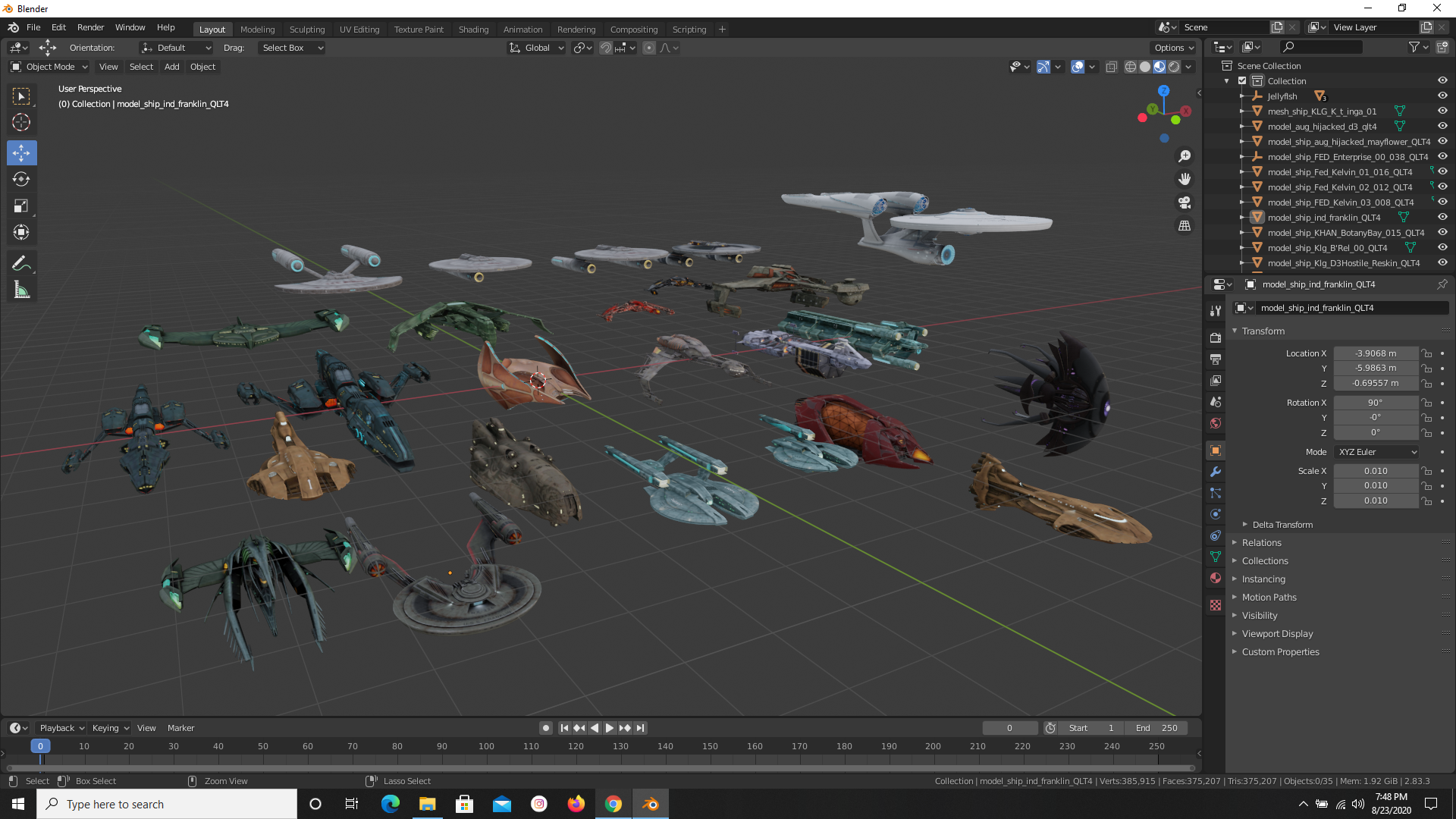Image resolution: width=1456 pixels, height=819 pixels.
Task: Switch perspective/orthographic grid icon
Action: (1184, 226)
